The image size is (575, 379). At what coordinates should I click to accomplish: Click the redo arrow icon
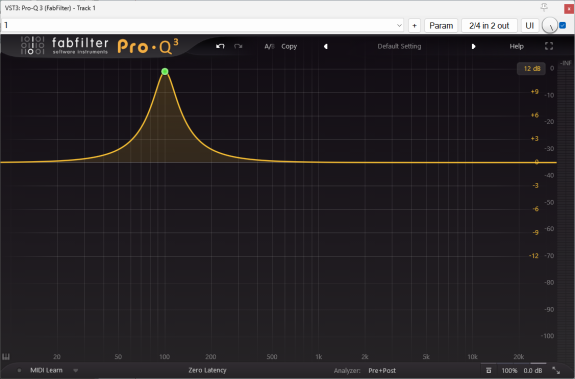point(238,46)
